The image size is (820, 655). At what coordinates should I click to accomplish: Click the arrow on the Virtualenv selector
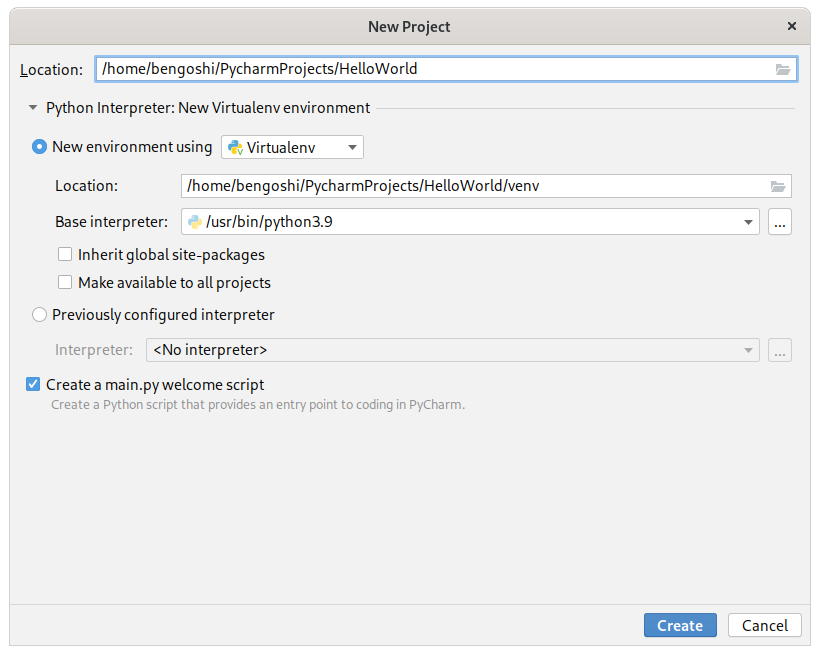[x=352, y=146]
